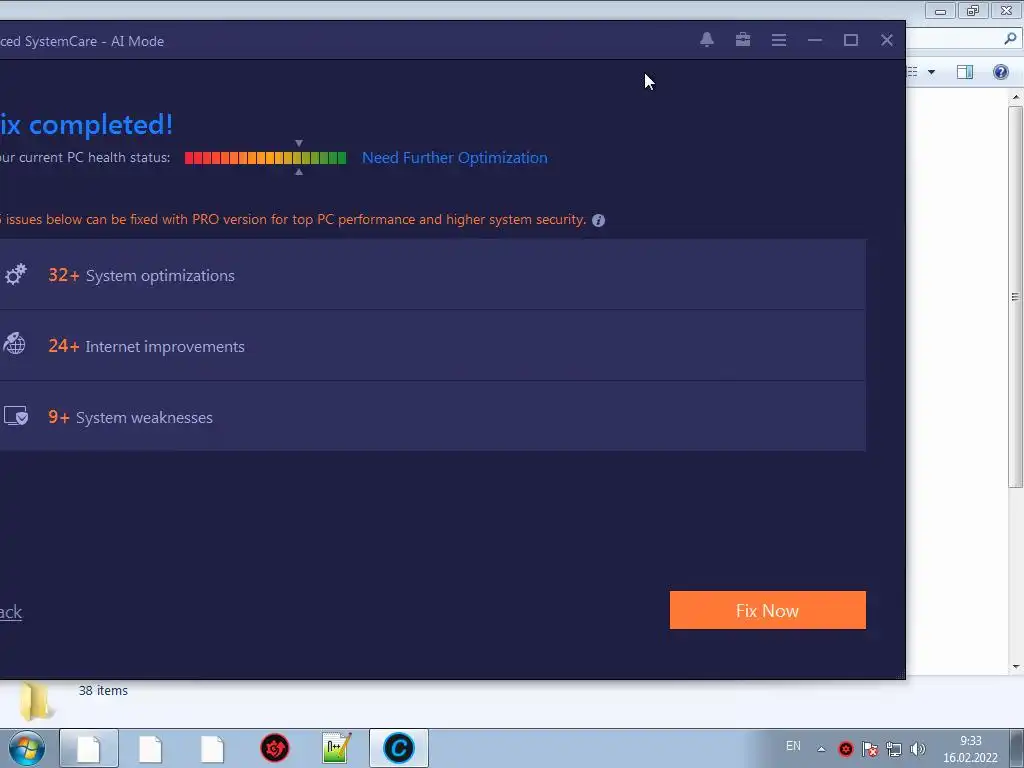1024x768 pixels.
Task: Open the SystemCare hamburger options menu
Action: (x=778, y=40)
